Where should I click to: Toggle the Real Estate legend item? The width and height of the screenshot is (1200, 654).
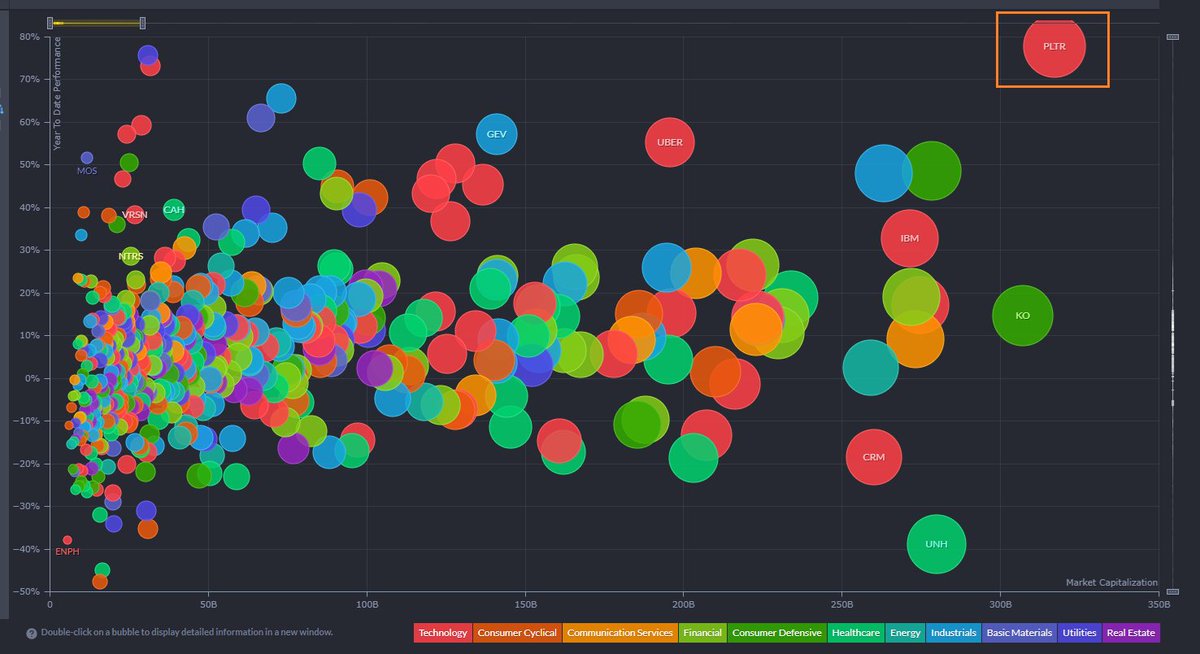(1130, 633)
